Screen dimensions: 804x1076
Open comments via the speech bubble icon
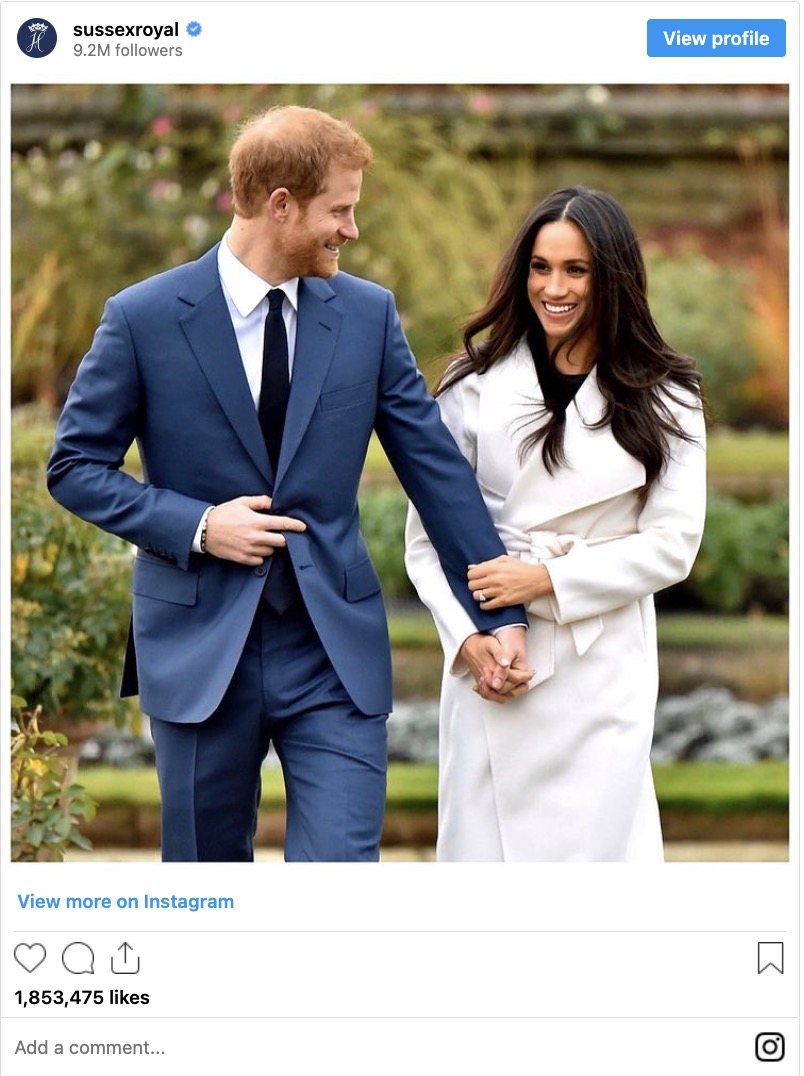click(78, 958)
